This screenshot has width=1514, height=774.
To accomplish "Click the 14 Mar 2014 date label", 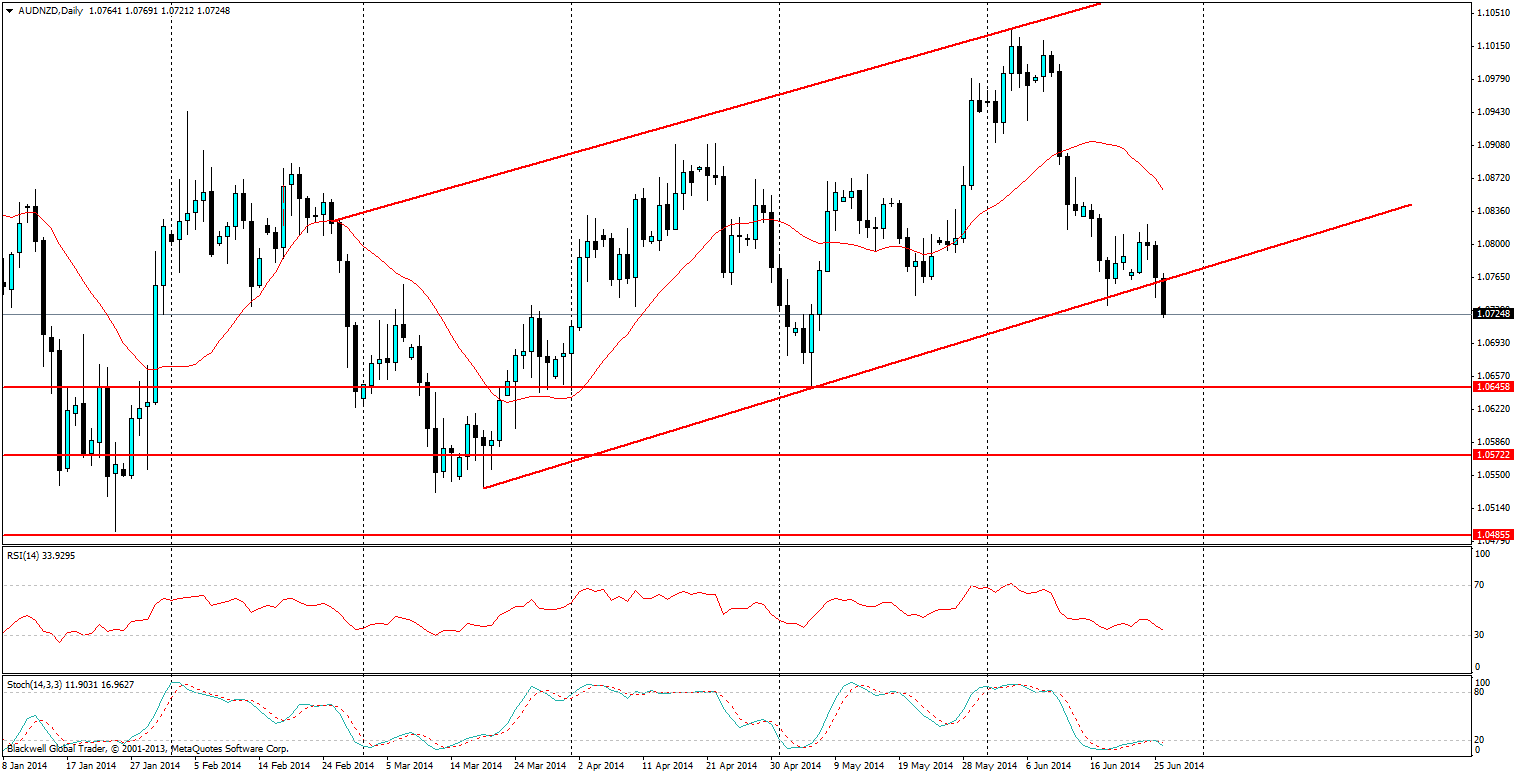I will [476, 766].
